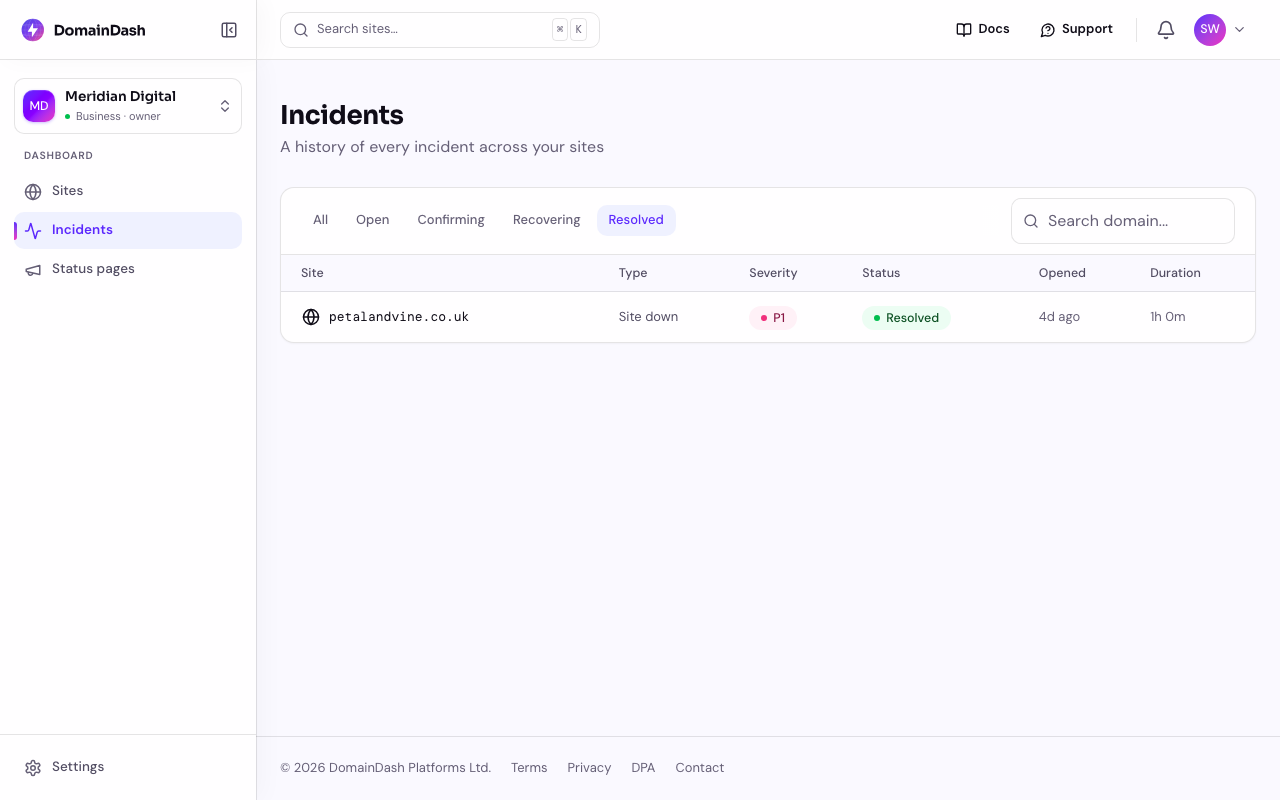
Task: Click the Type column header
Action: [x=633, y=273]
